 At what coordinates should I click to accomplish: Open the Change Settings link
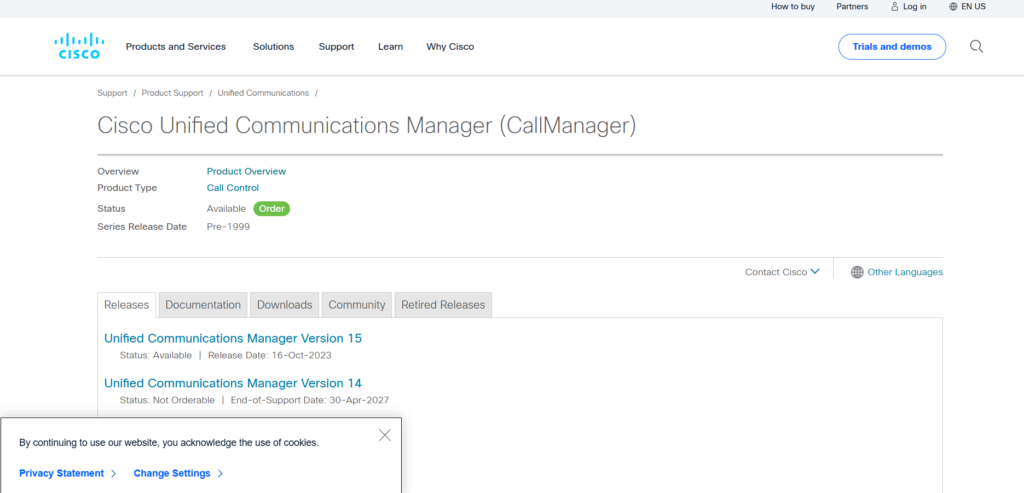pyautogui.click(x=172, y=473)
